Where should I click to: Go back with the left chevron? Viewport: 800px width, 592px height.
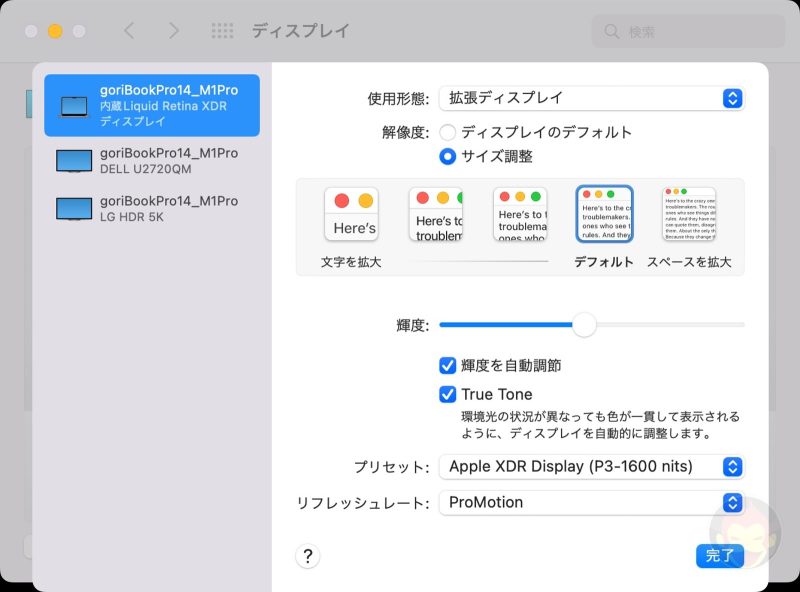(x=129, y=31)
